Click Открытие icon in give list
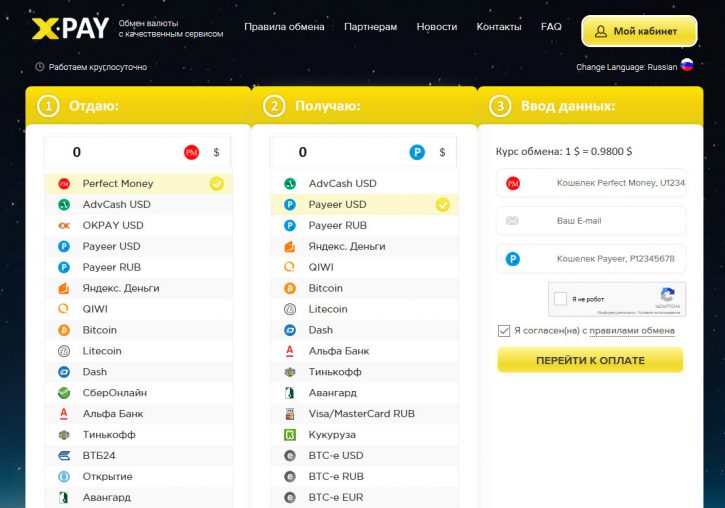This screenshot has width=725, height=508. pos(64,477)
